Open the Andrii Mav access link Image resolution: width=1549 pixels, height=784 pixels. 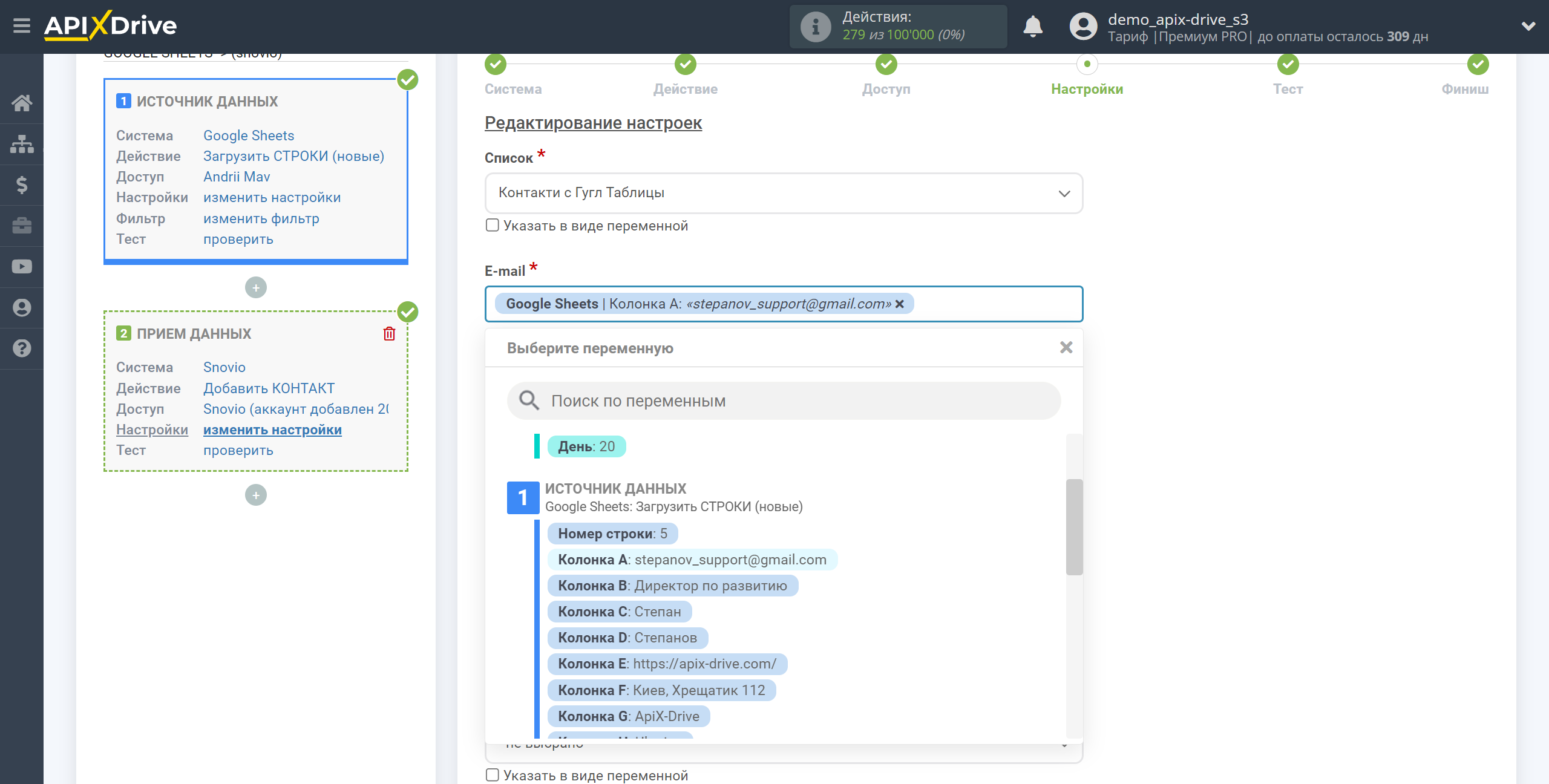point(237,177)
